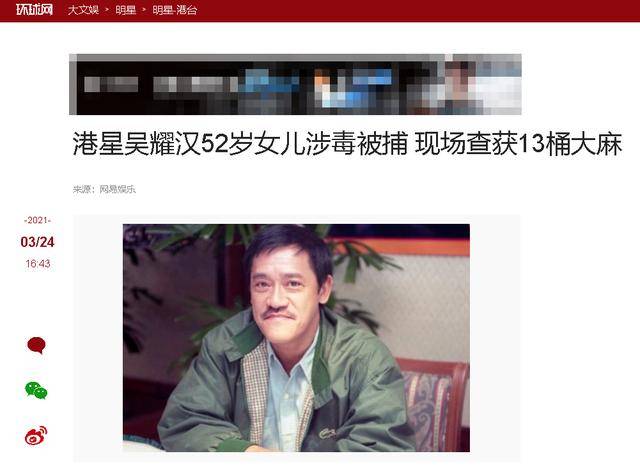The width and height of the screenshot is (640, 472).
Task: Share article via the green WeChat icon
Action: 36,390
